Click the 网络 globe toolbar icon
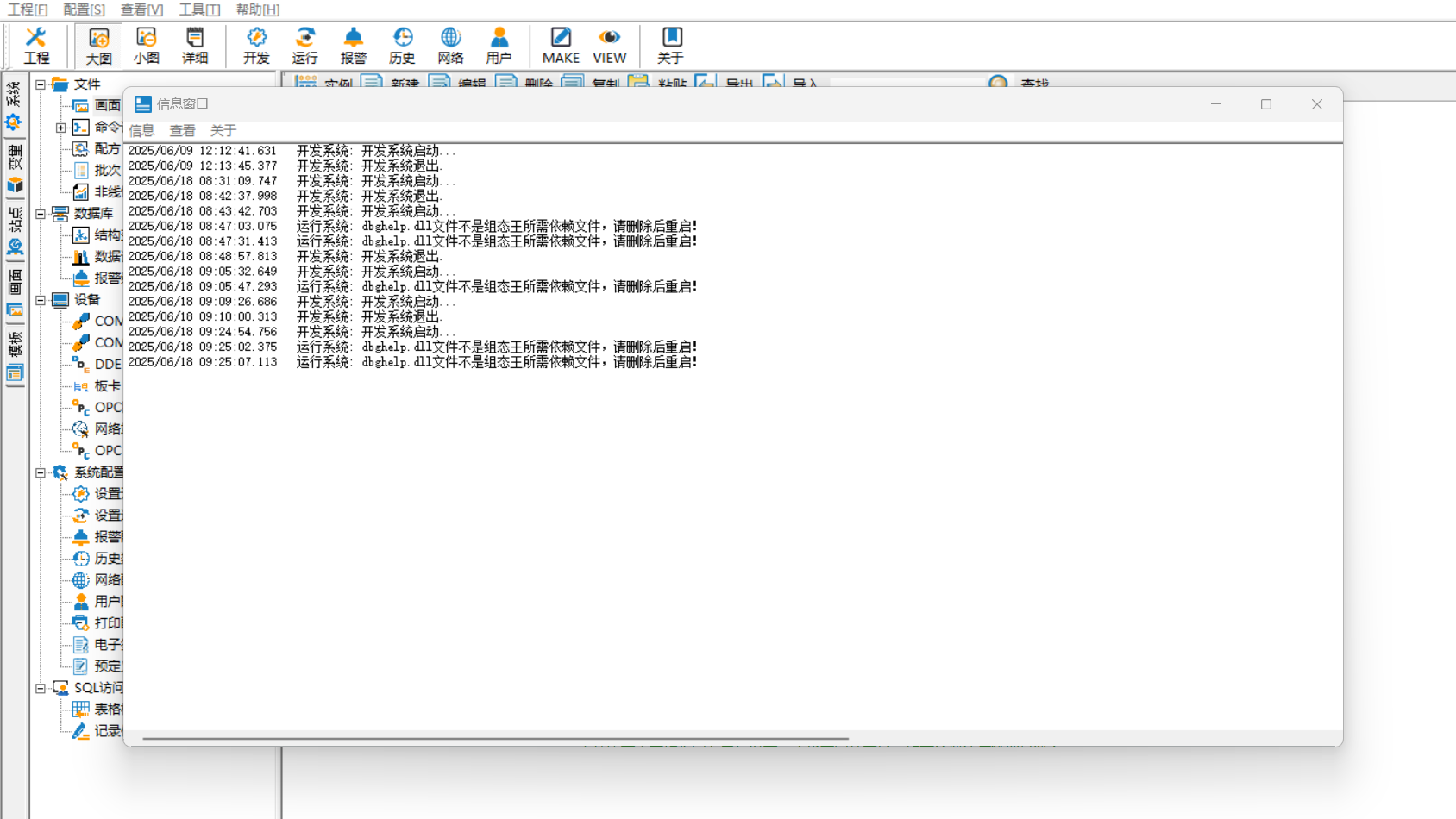 pos(450,46)
